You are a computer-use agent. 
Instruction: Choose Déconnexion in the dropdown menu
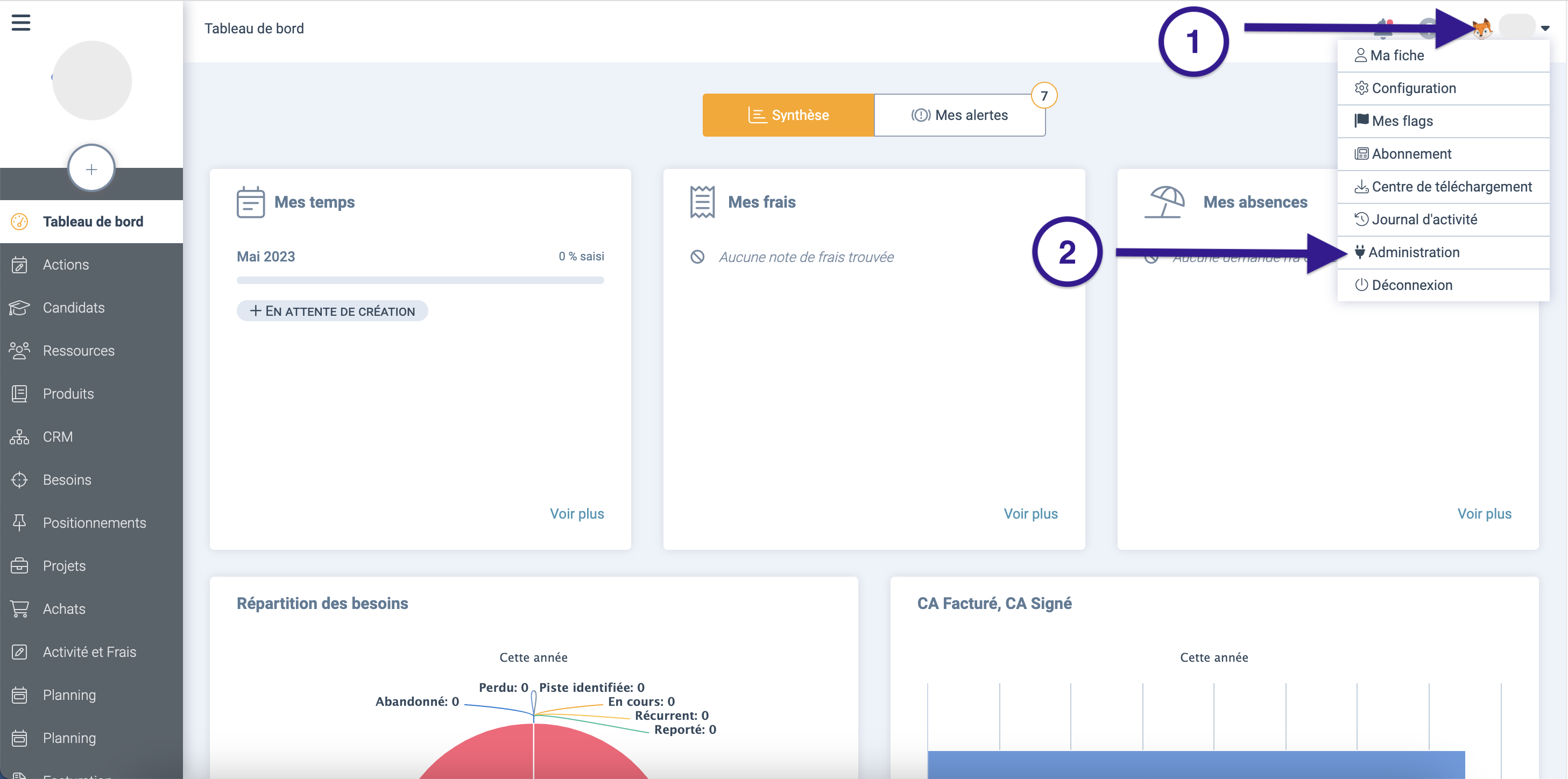[x=1411, y=286]
